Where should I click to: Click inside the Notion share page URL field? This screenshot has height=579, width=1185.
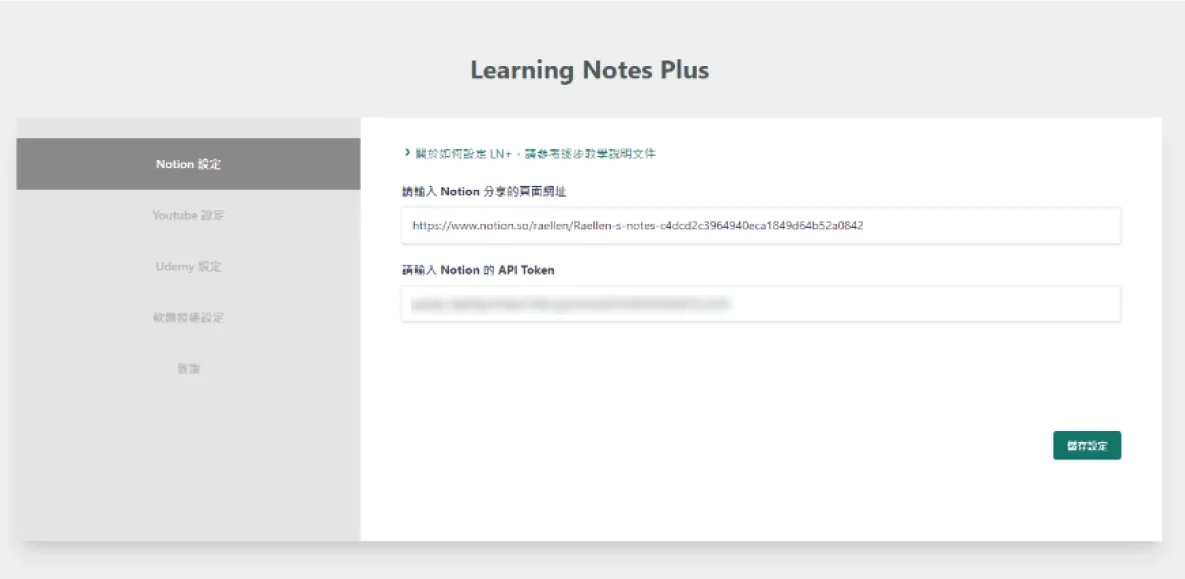click(x=760, y=226)
